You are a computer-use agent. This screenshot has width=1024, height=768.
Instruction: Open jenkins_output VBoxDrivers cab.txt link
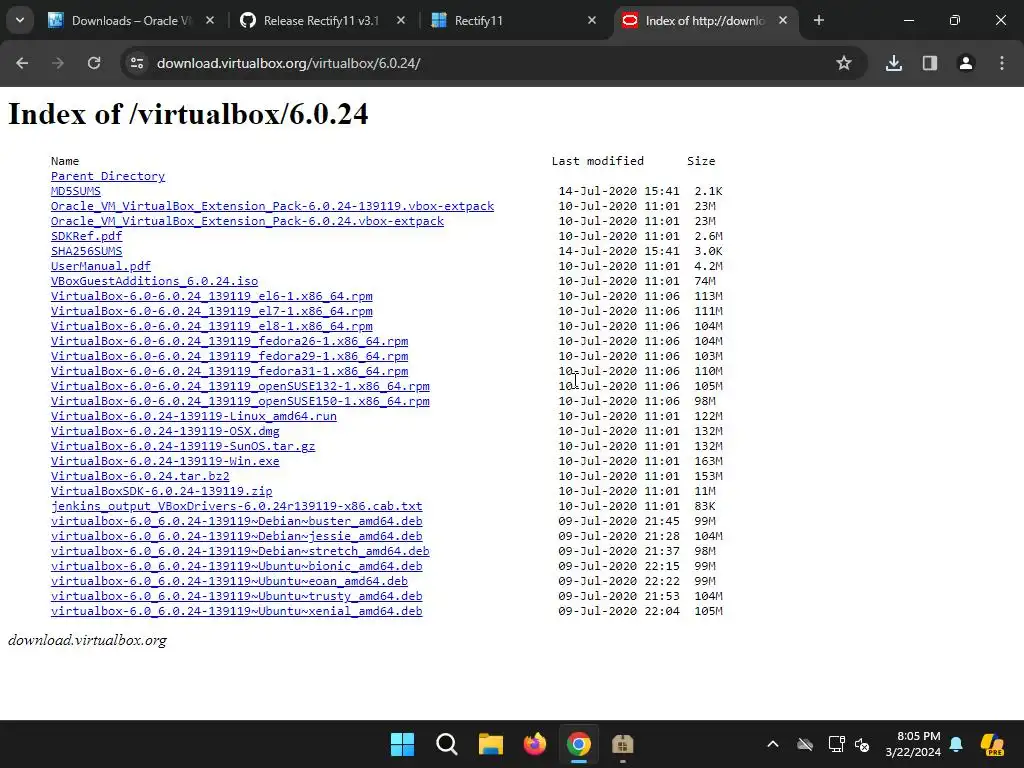coord(236,506)
